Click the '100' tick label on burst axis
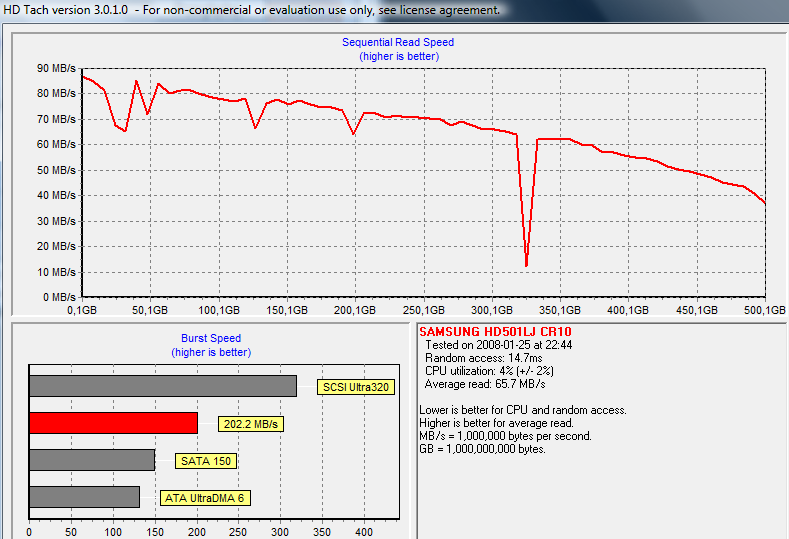The width and height of the screenshot is (789, 539). click(x=113, y=532)
